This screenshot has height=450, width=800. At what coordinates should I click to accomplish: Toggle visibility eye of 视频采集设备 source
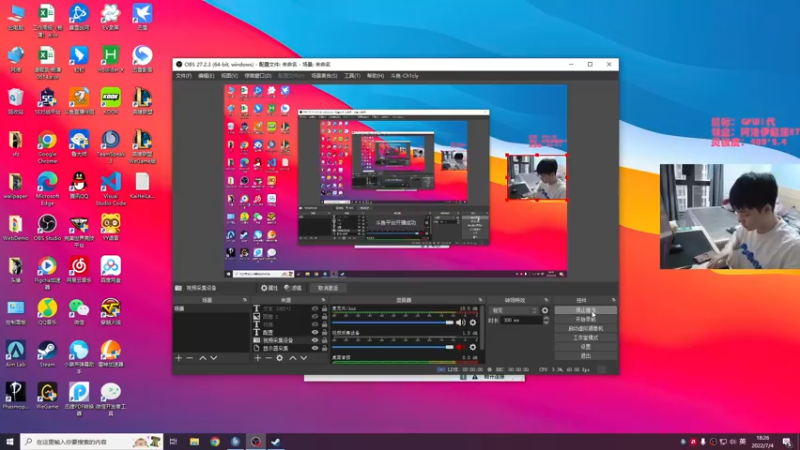click(315, 340)
